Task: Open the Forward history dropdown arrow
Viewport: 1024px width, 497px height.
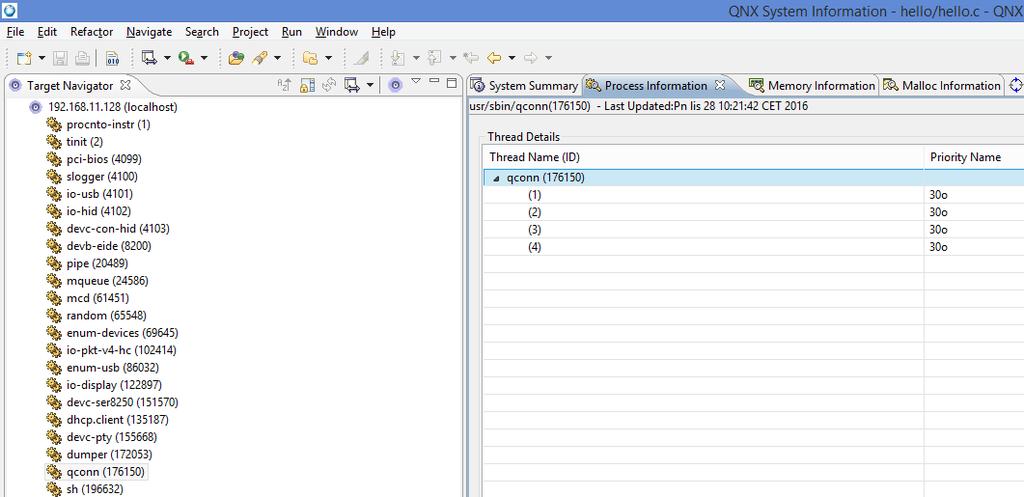Action: click(549, 58)
